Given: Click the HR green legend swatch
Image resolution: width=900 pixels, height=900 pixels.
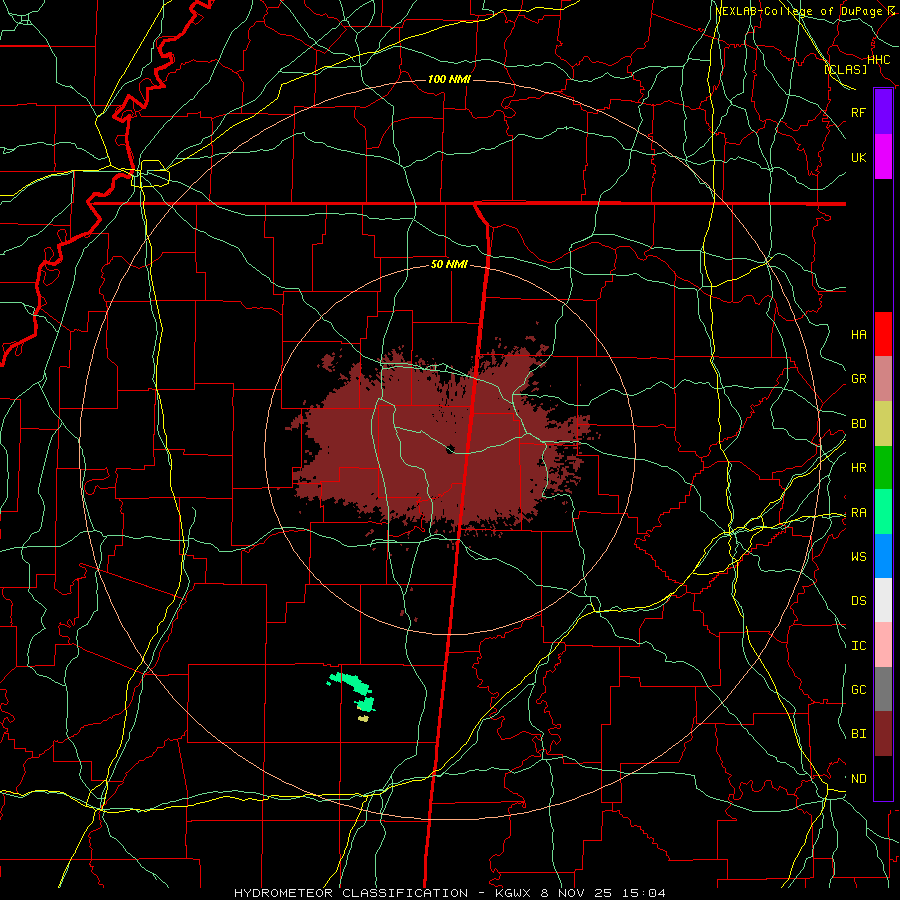Looking at the screenshot, I should pos(883,468).
